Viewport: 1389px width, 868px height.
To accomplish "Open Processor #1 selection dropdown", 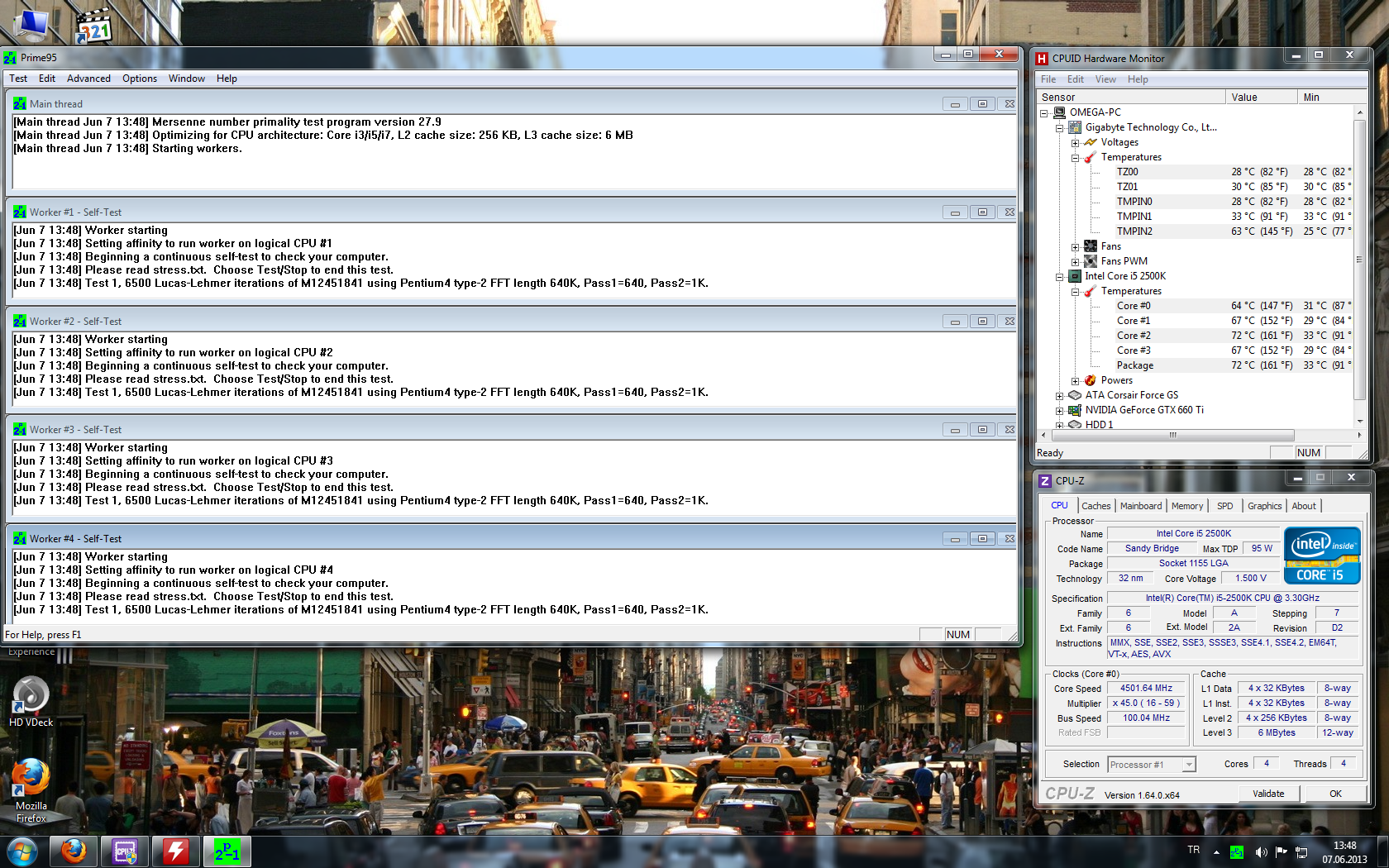I will pyautogui.click(x=1189, y=765).
